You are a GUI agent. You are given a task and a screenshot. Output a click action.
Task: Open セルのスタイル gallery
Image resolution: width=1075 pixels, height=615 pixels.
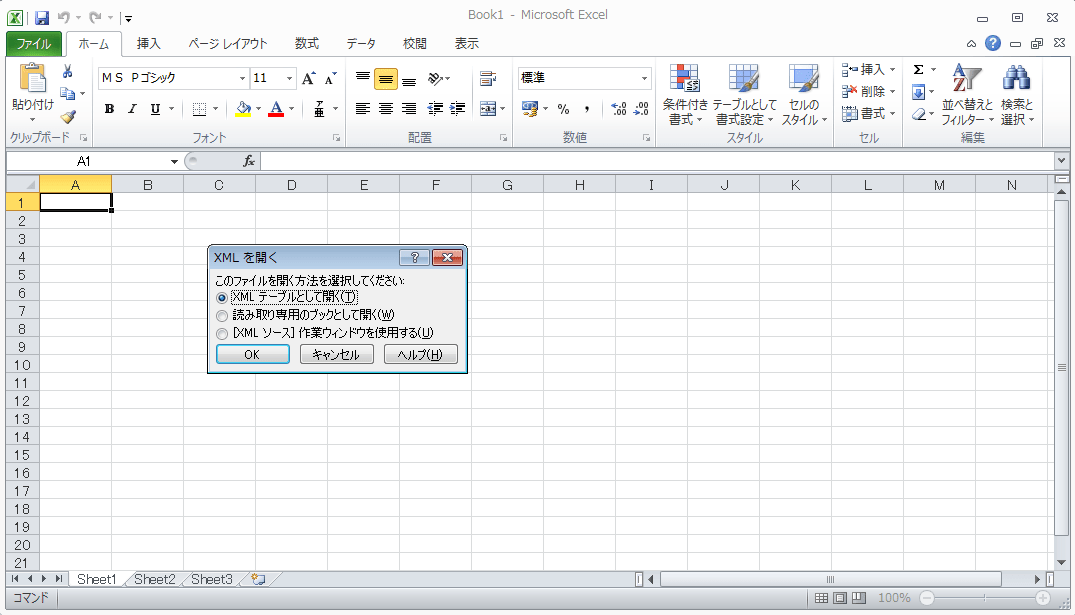(x=804, y=94)
